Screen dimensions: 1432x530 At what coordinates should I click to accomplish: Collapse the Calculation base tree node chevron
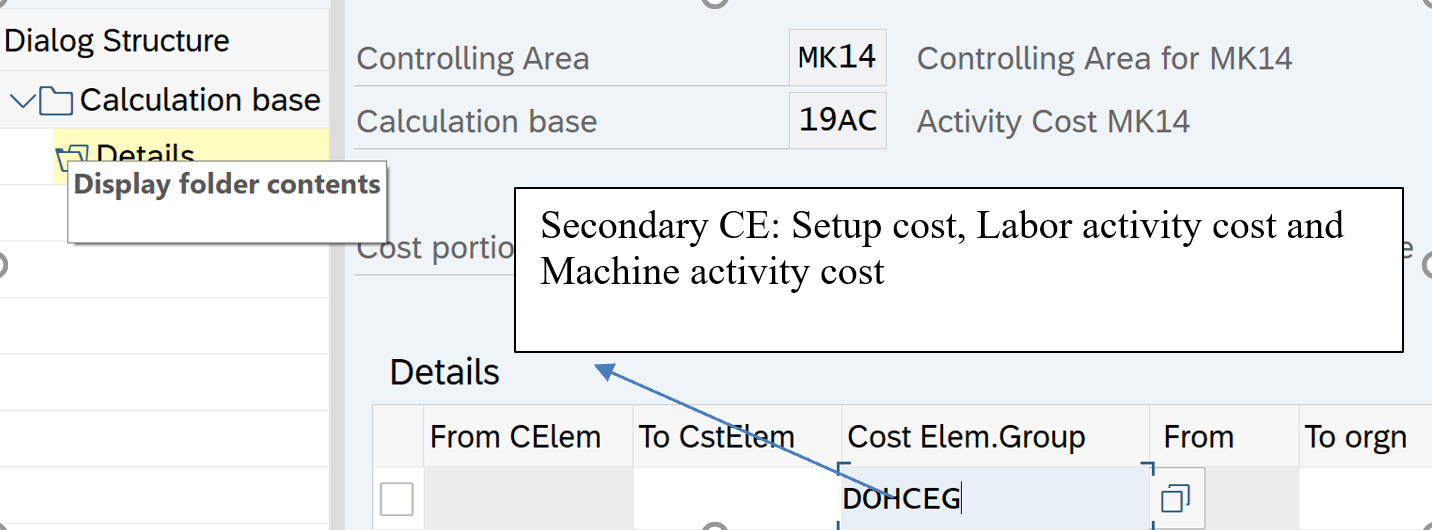(22, 100)
